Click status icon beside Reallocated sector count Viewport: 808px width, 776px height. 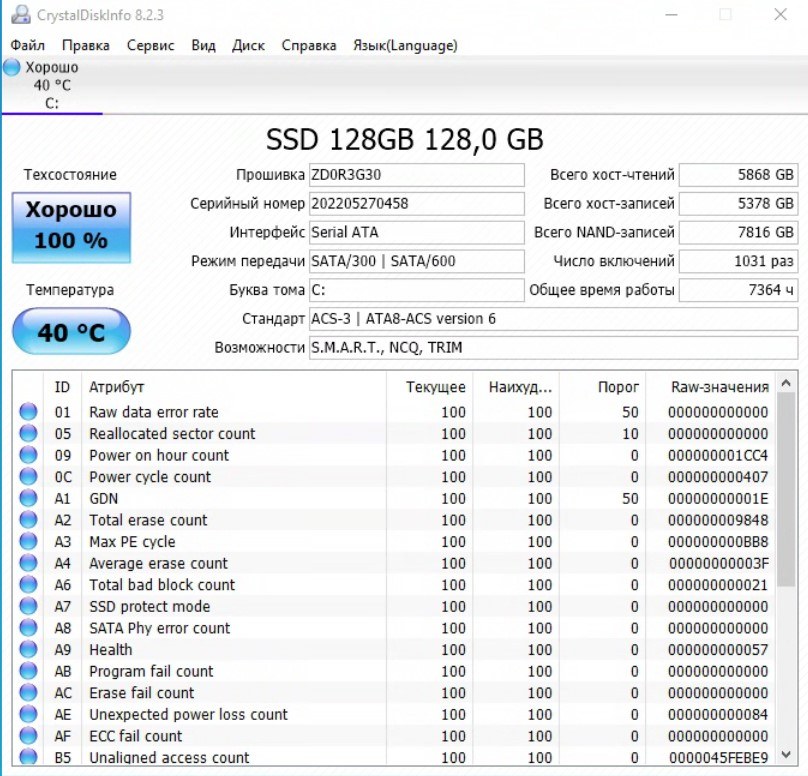point(28,434)
